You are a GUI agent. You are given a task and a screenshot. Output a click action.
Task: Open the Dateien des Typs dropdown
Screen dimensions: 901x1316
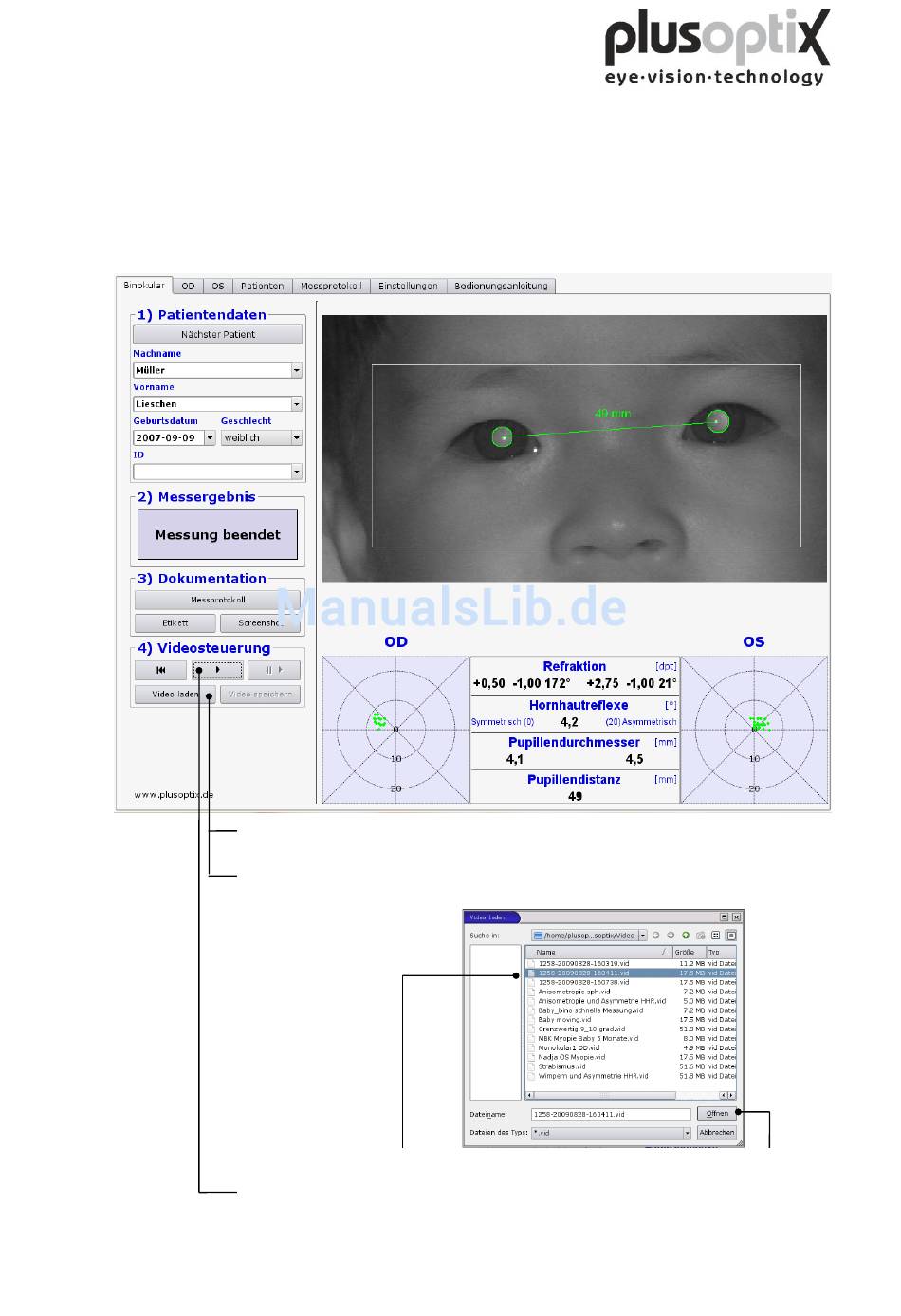pyautogui.click(x=687, y=1133)
